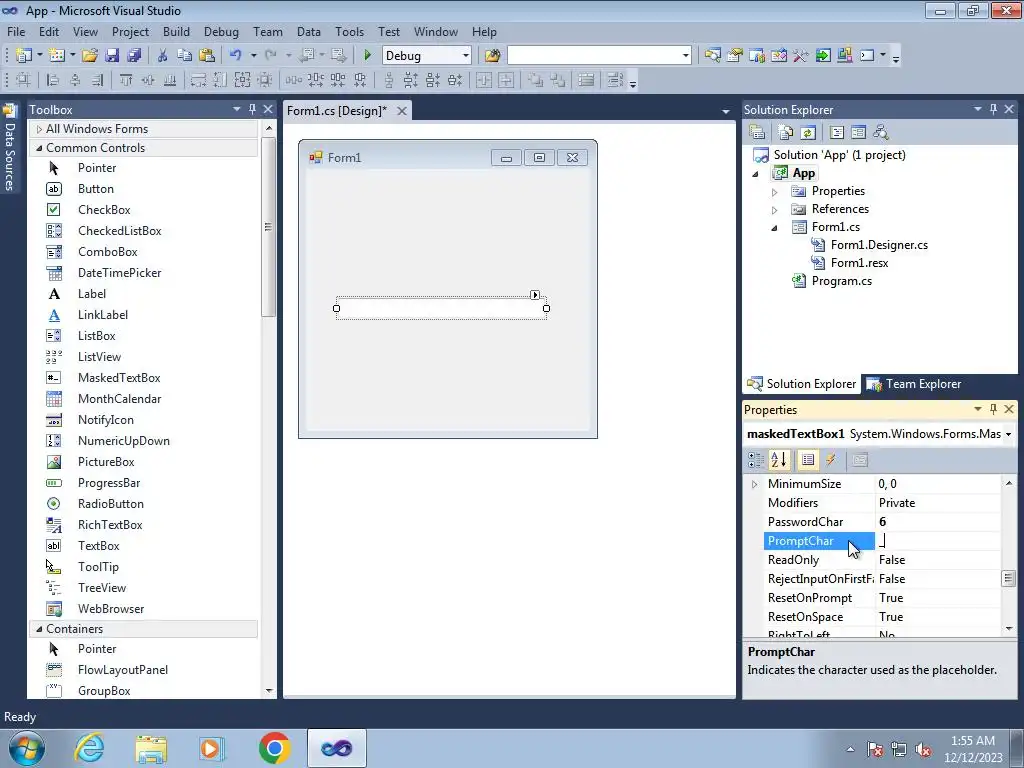The width and height of the screenshot is (1024, 768).
Task: Expand the All Windows Forms group
Action: coord(39,129)
